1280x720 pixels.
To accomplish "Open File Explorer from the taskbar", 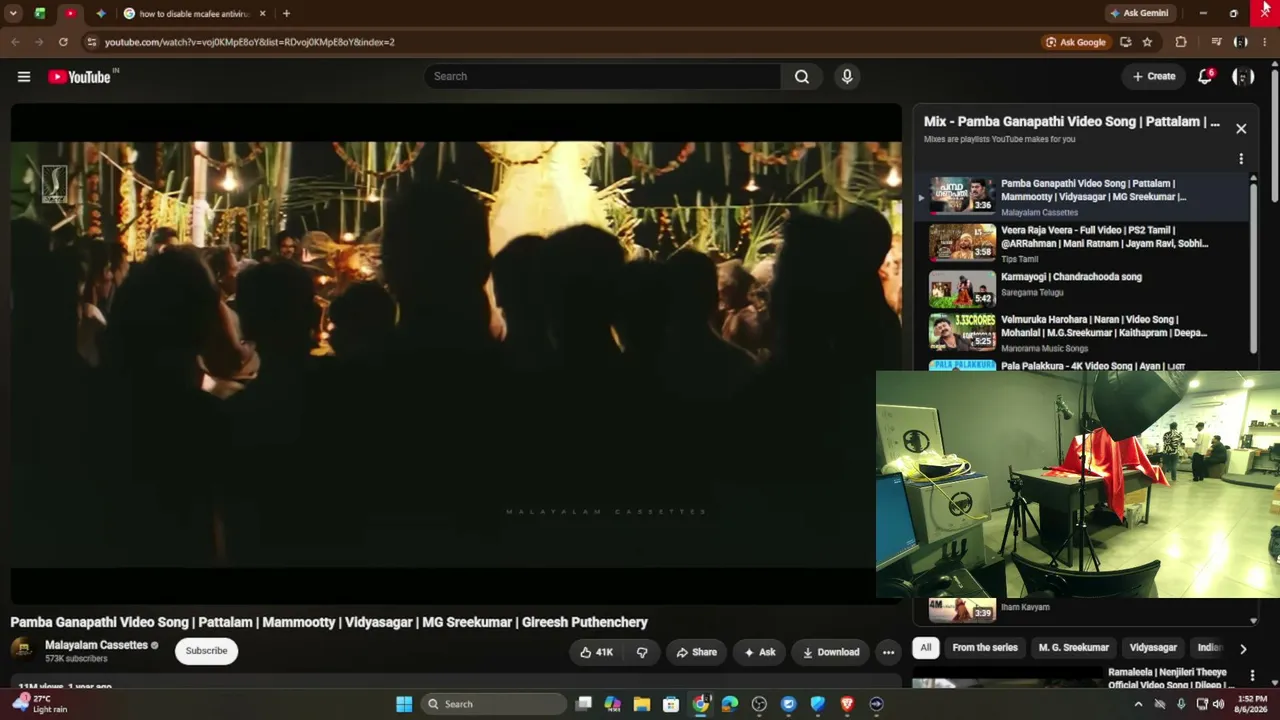I will point(642,704).
